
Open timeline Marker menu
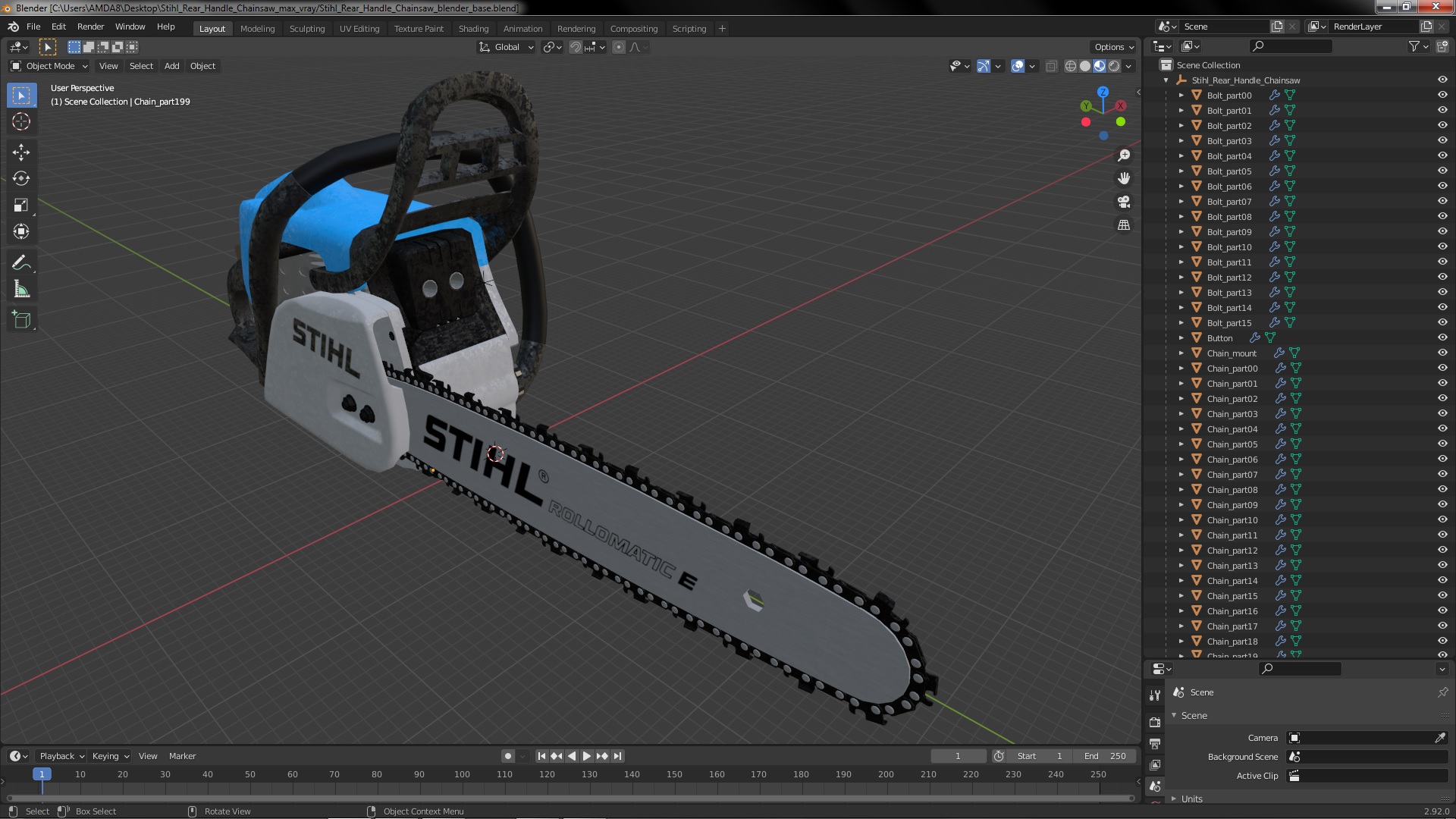click(x=182, y=756)
